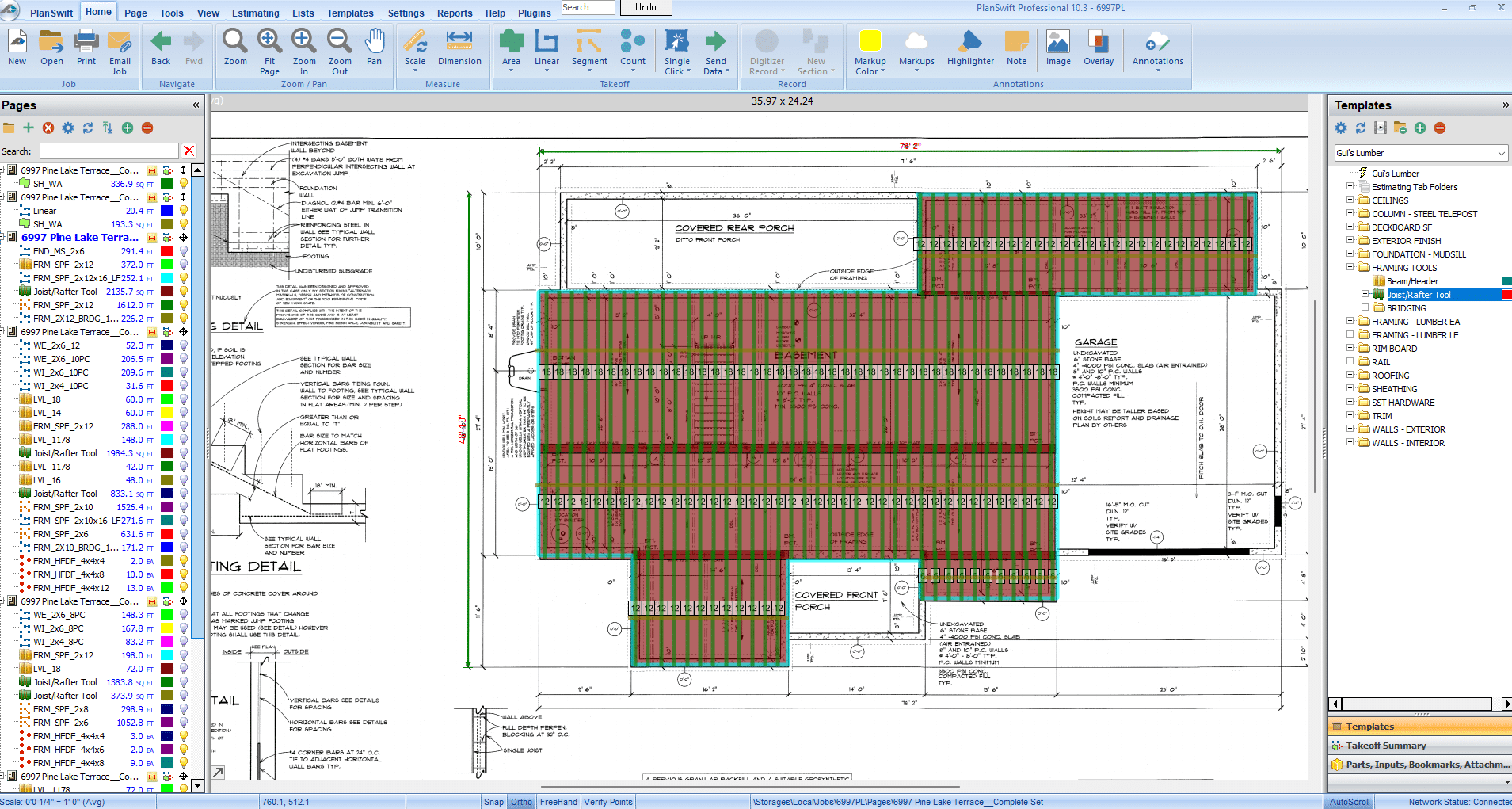Click inside the Pages search field
The height and width of the screenshot is (809, 1512).
109,151
